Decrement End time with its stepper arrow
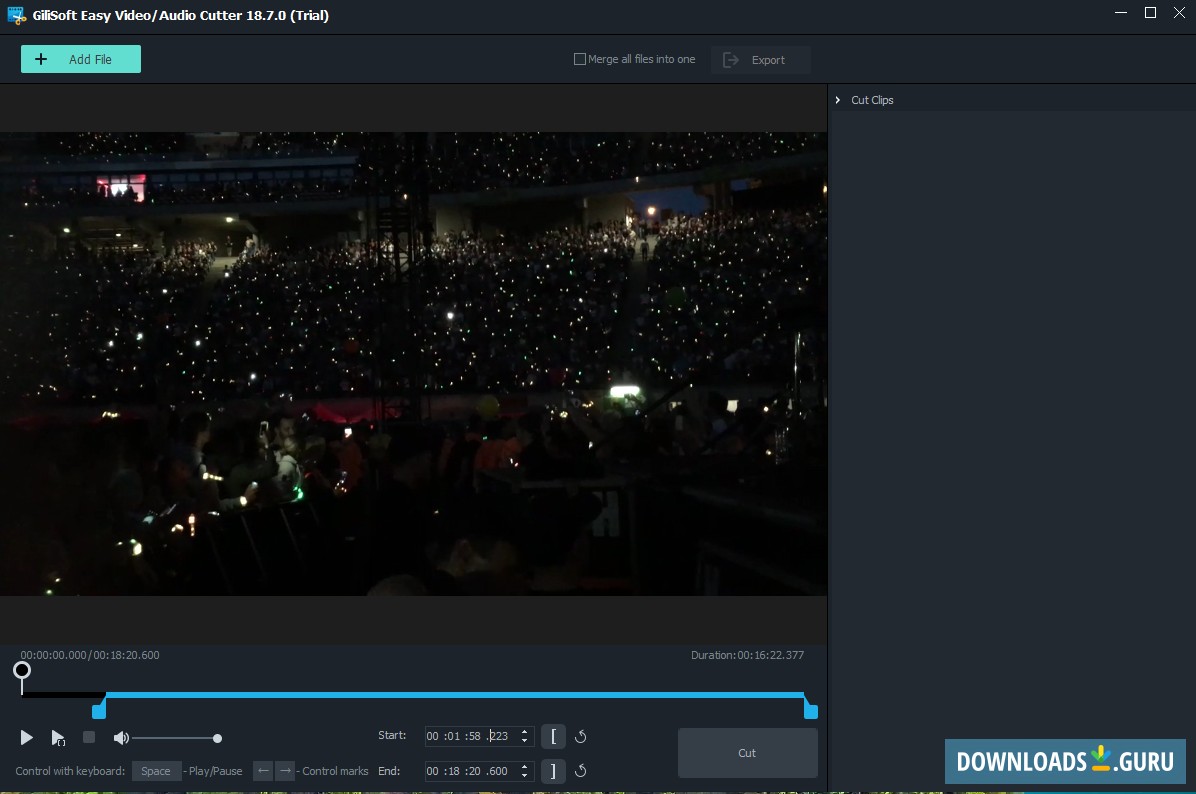Screen dimensions: 1196x794 [525, 775]
